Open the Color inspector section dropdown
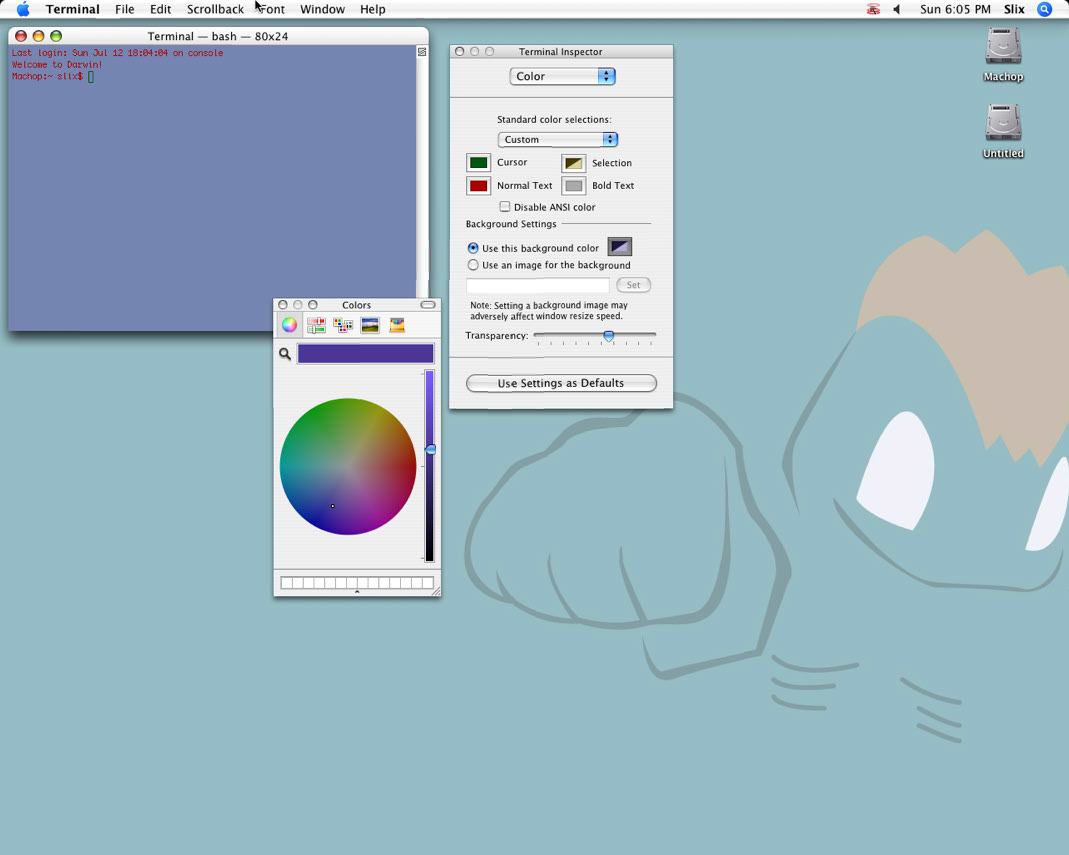This screenshot has height=855, width=1069. tap(562, 76)
